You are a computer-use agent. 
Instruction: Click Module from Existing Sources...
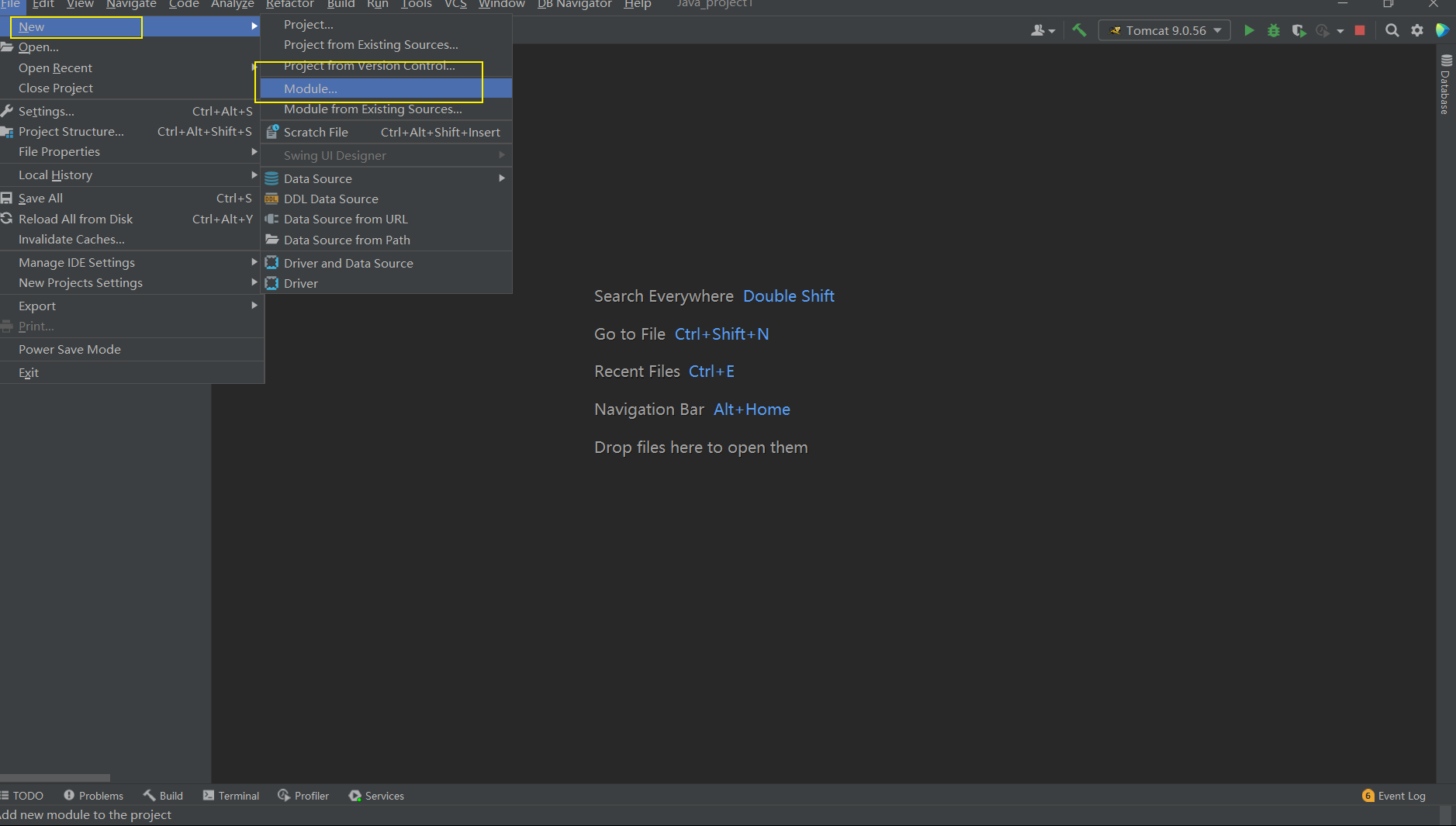click(386, 109)
